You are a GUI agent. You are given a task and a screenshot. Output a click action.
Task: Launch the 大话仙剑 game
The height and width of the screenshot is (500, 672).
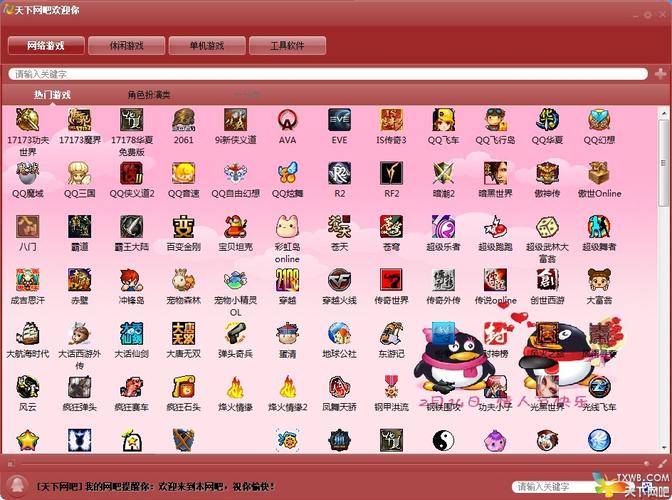click(x=132, y=334)
